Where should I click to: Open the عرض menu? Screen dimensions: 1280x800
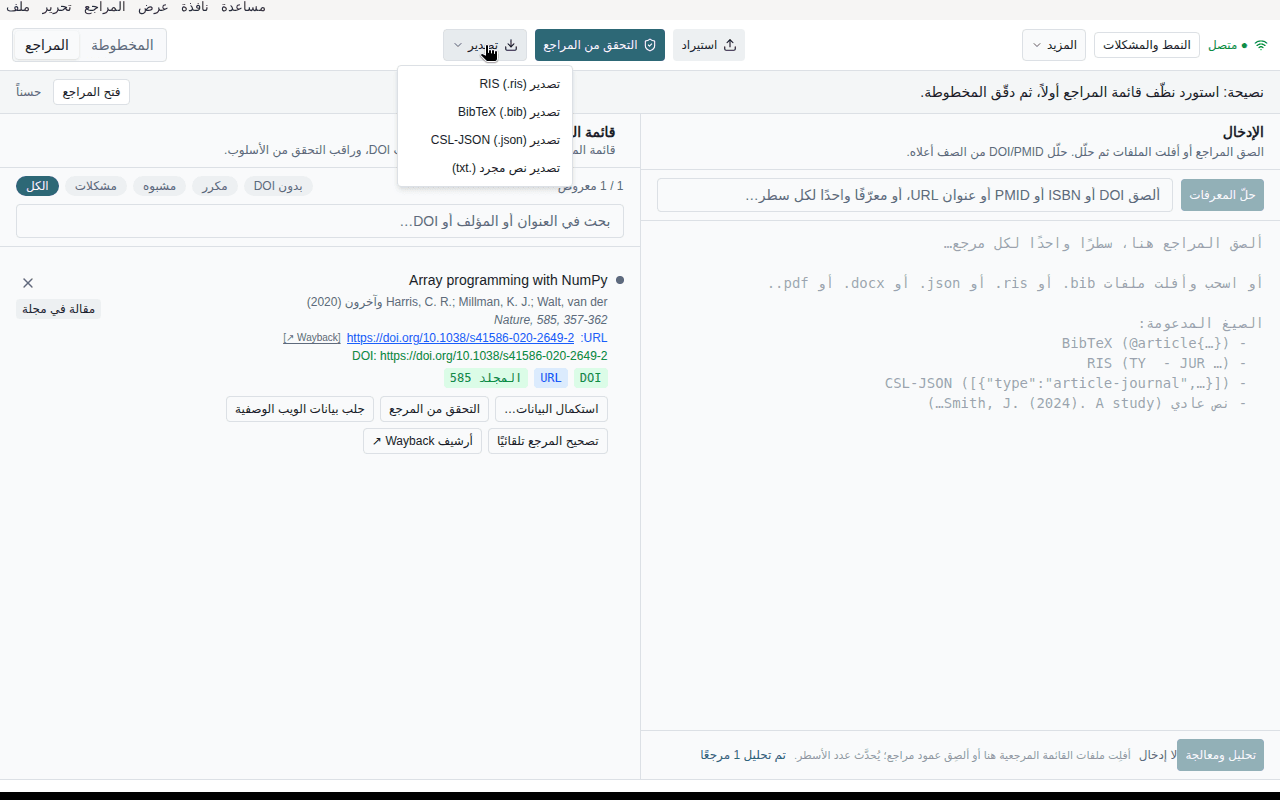(153, 7)
